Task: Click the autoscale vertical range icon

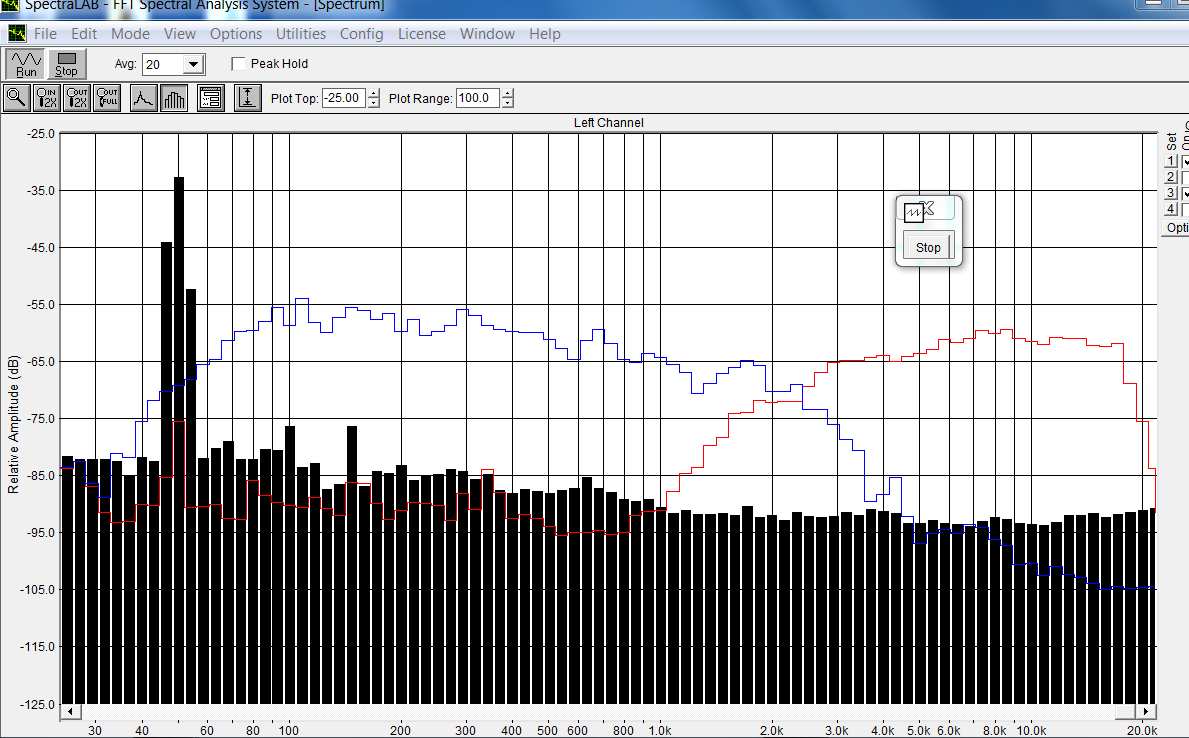Action: (x=247, y=98)
